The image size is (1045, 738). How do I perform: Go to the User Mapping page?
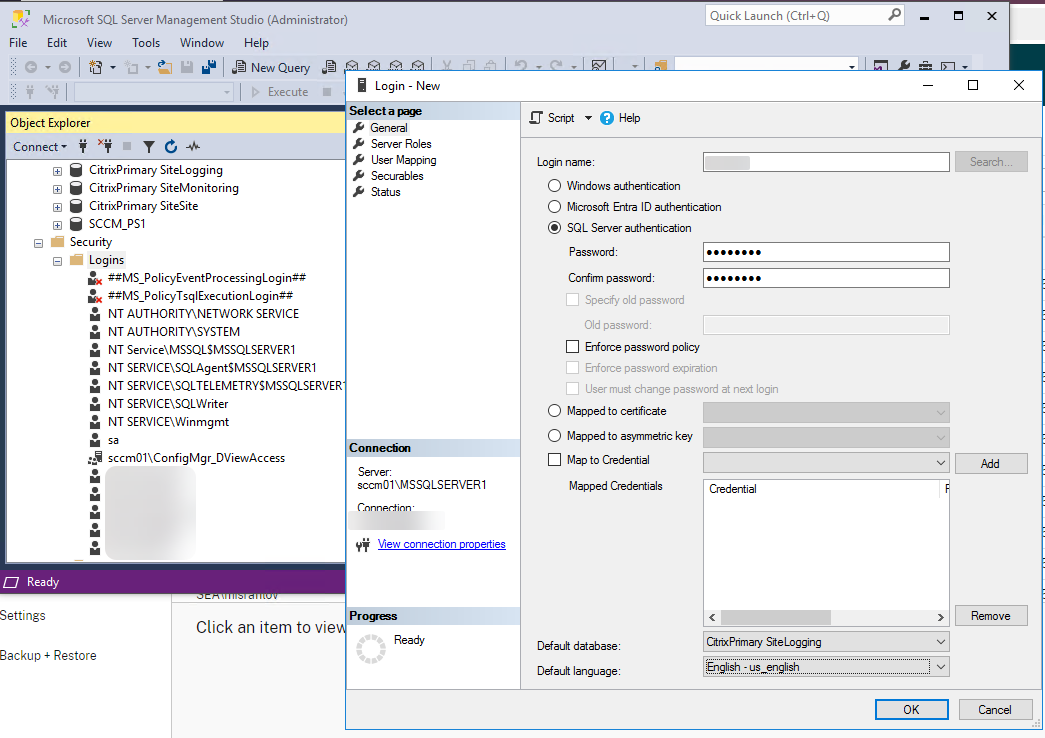[403, 160]
